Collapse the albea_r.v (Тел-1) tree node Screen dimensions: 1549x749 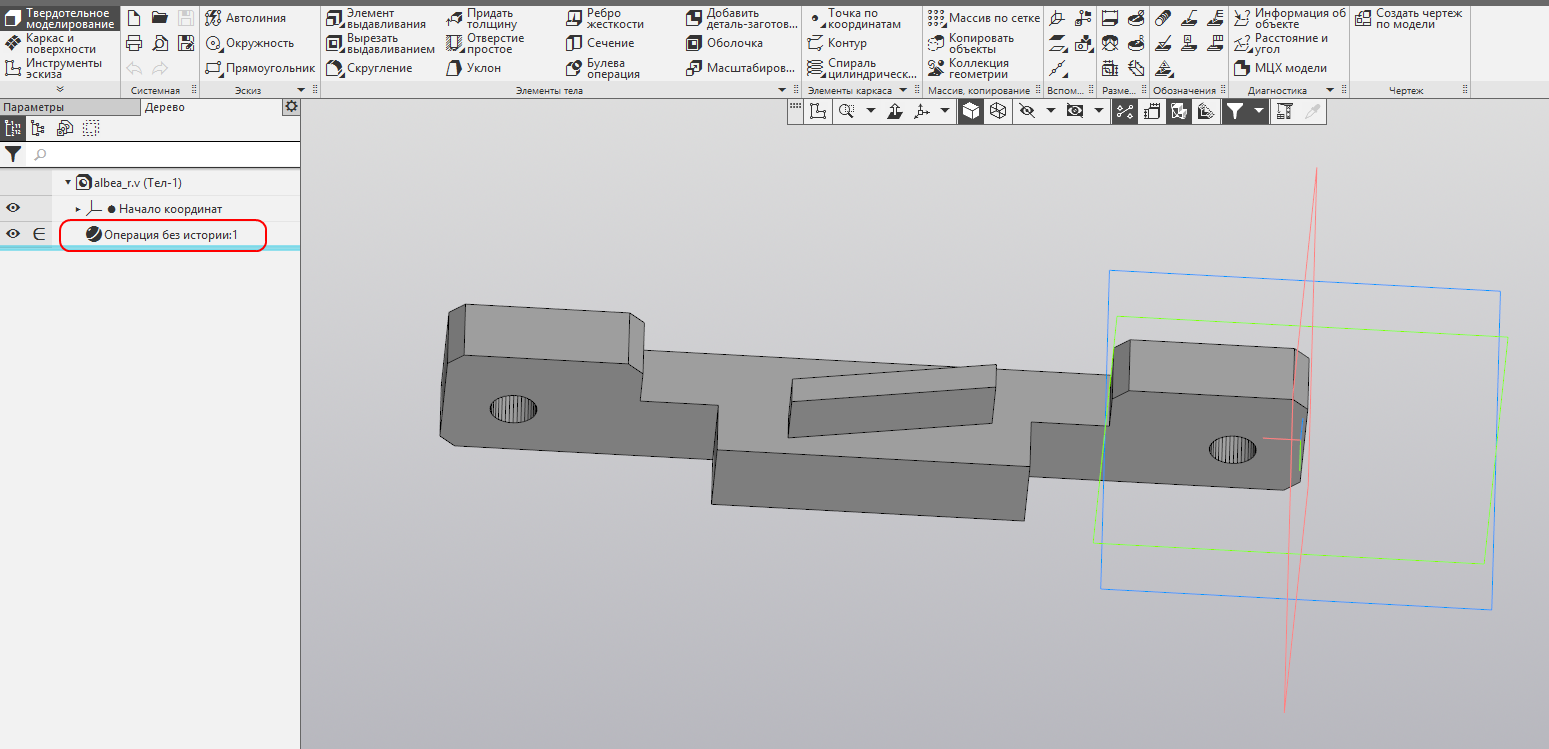pyautogui.click(x=68, y=182)
